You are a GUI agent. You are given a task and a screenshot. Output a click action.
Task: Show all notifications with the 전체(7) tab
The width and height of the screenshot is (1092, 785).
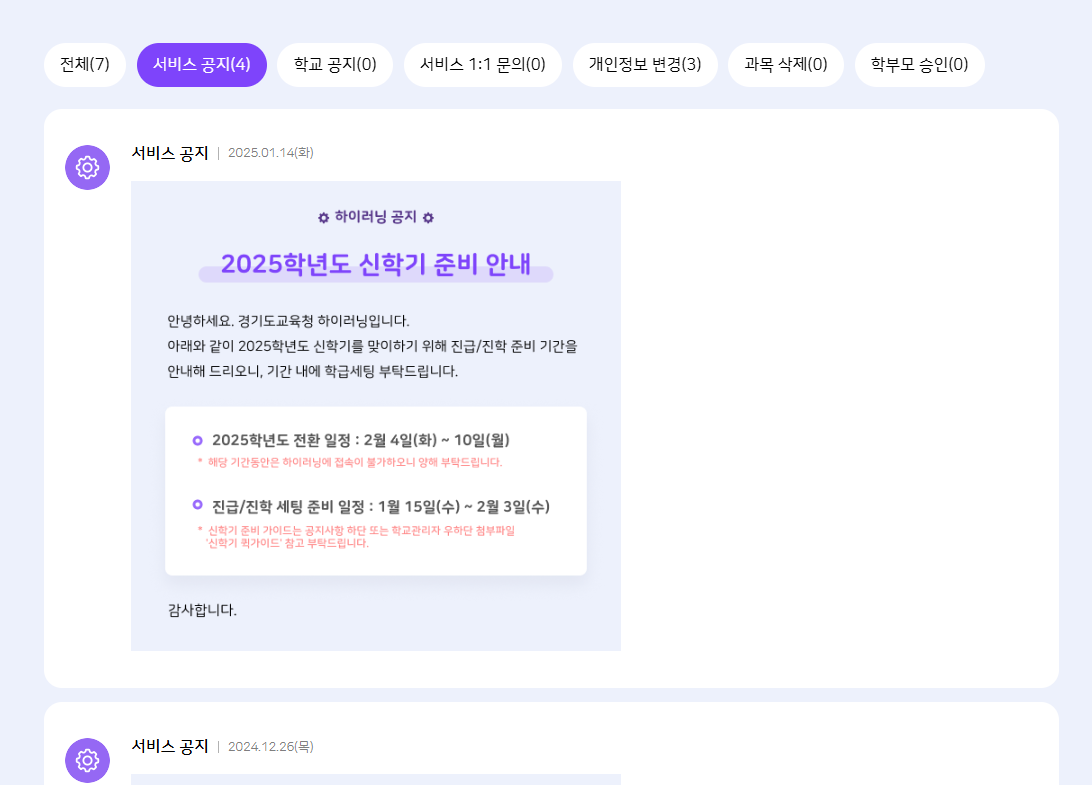pyautogui.click(x=85, y=65)
